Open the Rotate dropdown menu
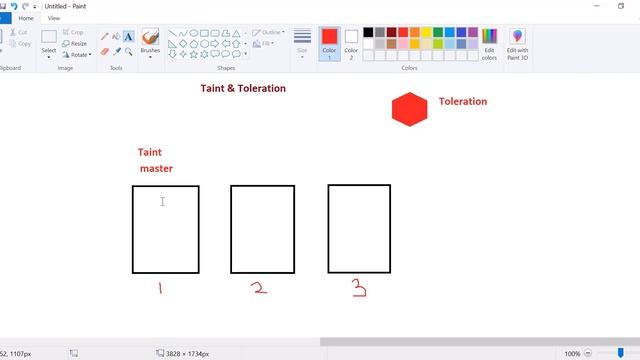The height and width of the screenshot is (360, 640). [77, 55]
